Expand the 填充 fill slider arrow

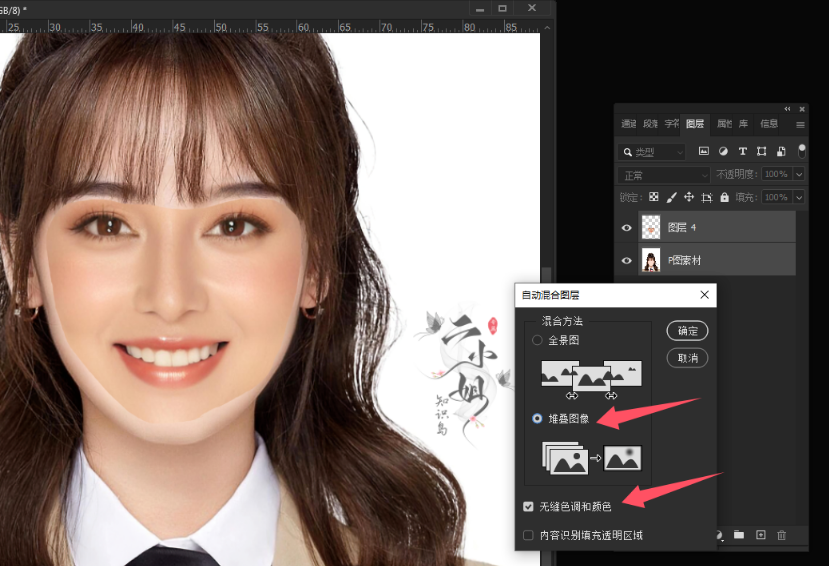pyautogui.click(x=799, y=197)
